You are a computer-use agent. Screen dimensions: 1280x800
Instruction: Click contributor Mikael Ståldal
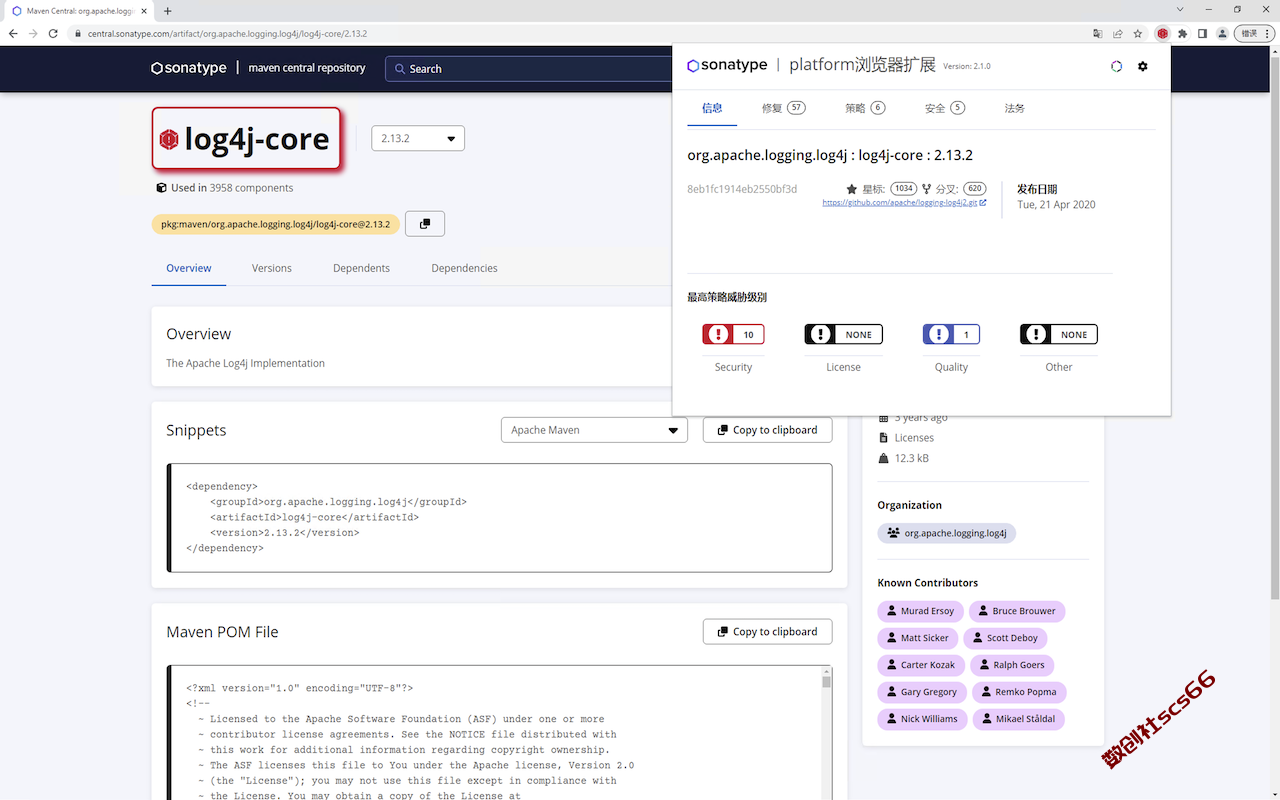(1018, 719)
